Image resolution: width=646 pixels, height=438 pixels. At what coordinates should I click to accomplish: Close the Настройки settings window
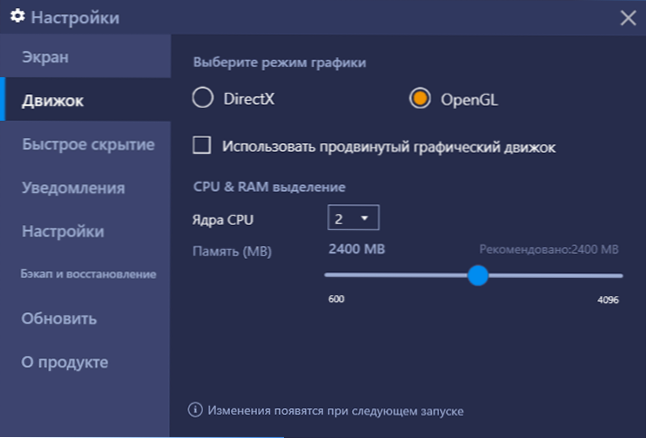[628, 18]
